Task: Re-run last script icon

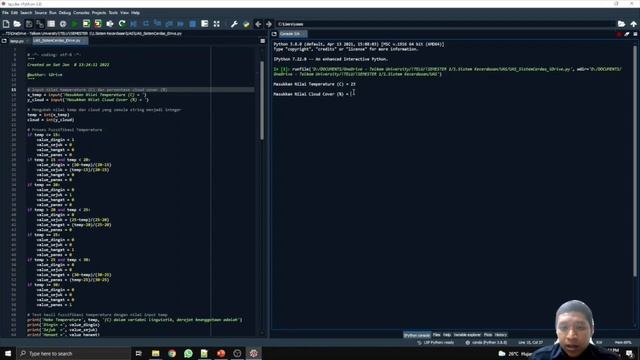Action: click(122, 24)
